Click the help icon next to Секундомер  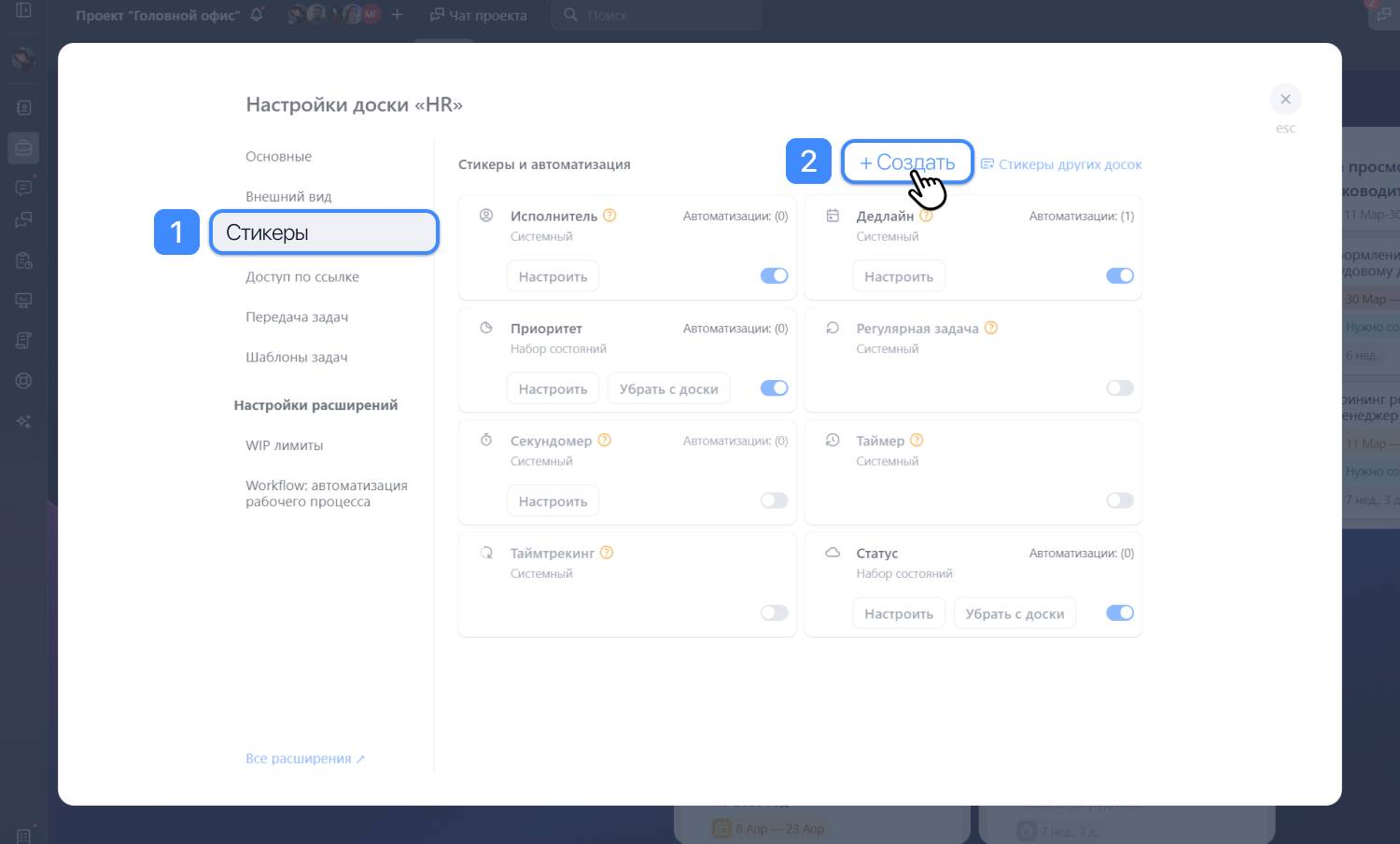pos(604,441)
